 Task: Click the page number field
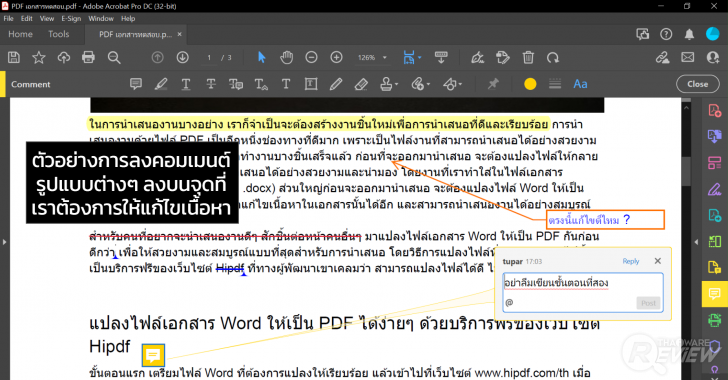tap(209, 58)
